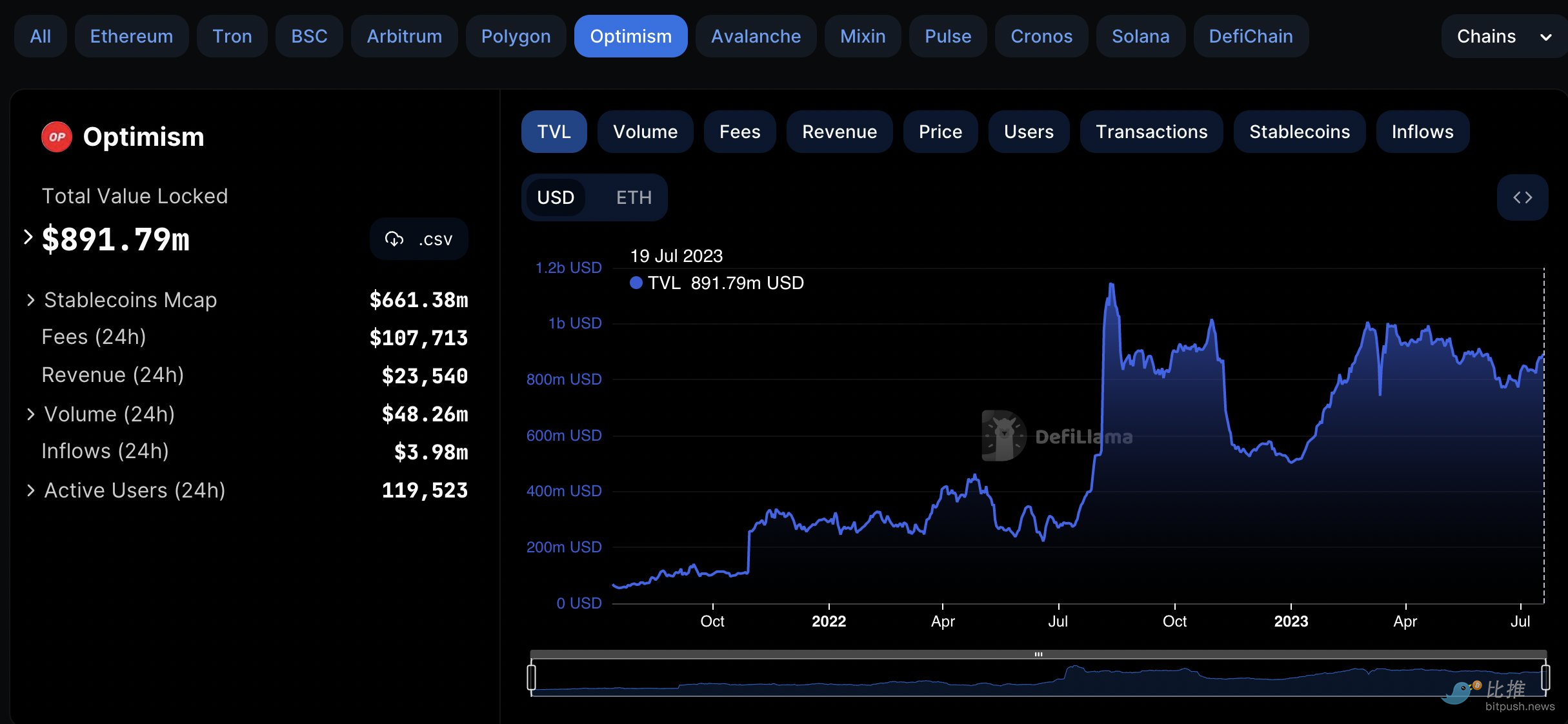Click the left range slider handle
Image resolution: width=1568 pixels, height=724 pixels.
coord(531,678)
